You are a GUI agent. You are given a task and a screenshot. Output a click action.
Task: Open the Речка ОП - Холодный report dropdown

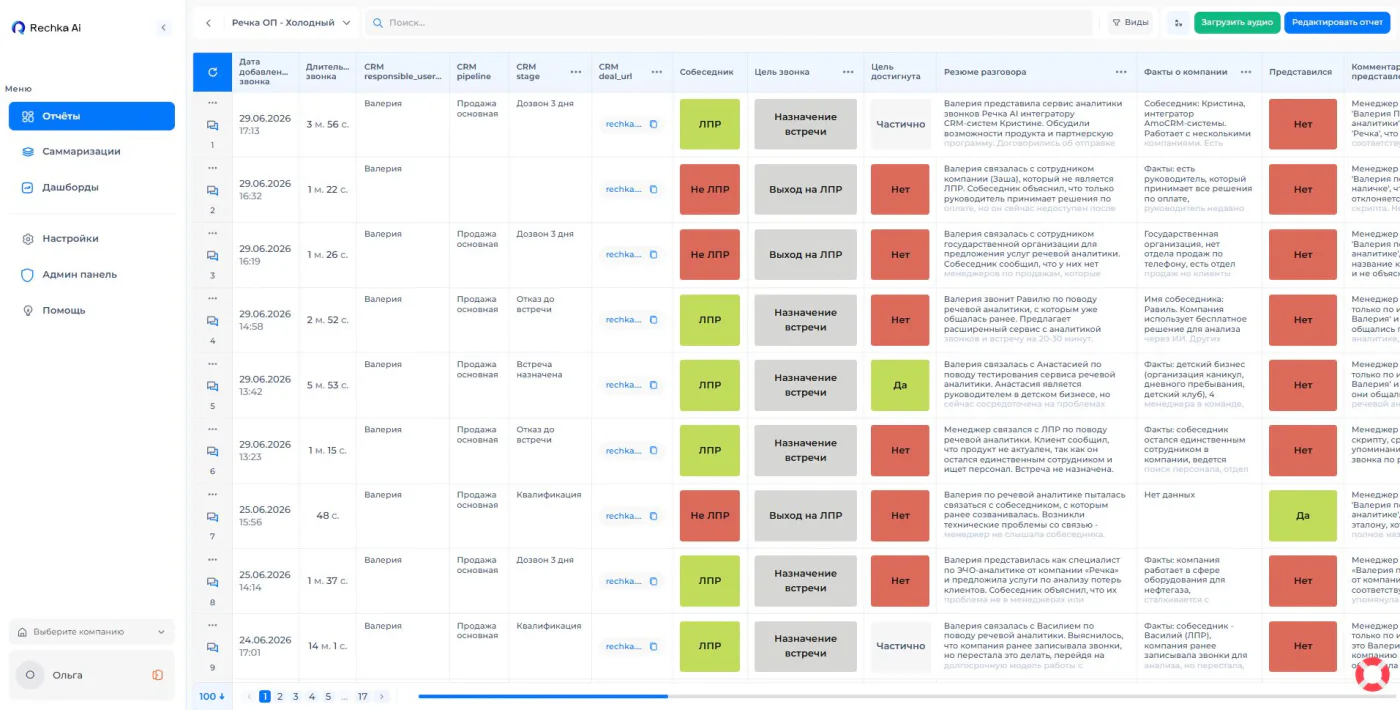pyautogui.click(x=291, y=22)
